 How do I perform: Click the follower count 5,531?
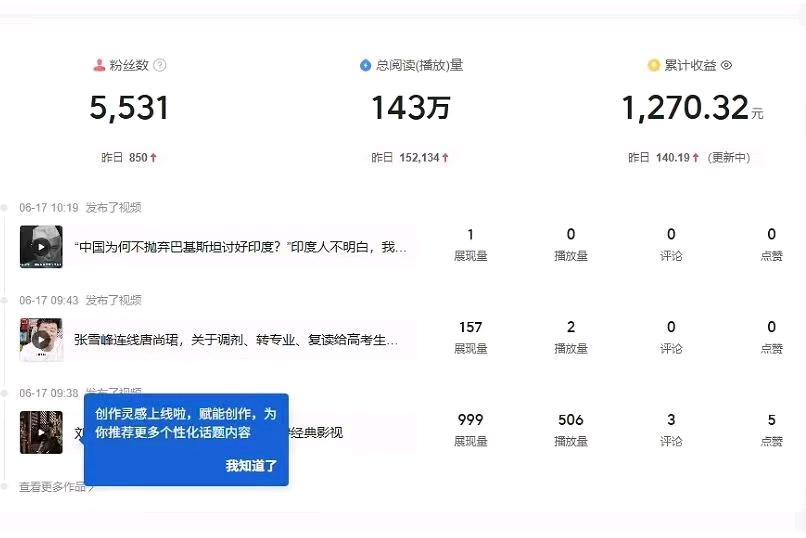pyautogui.click(x=129, y=108)
